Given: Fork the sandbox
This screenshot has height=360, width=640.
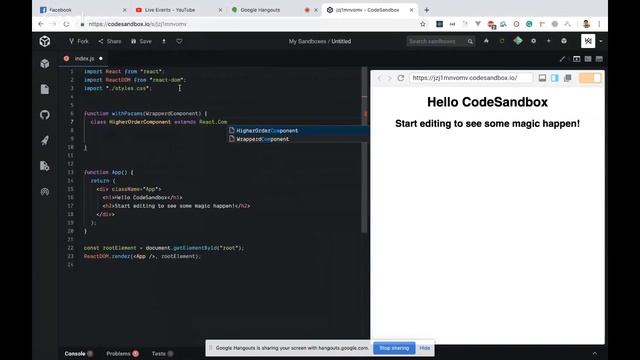Looking at the screenshot, I should (x=79, y=41).
